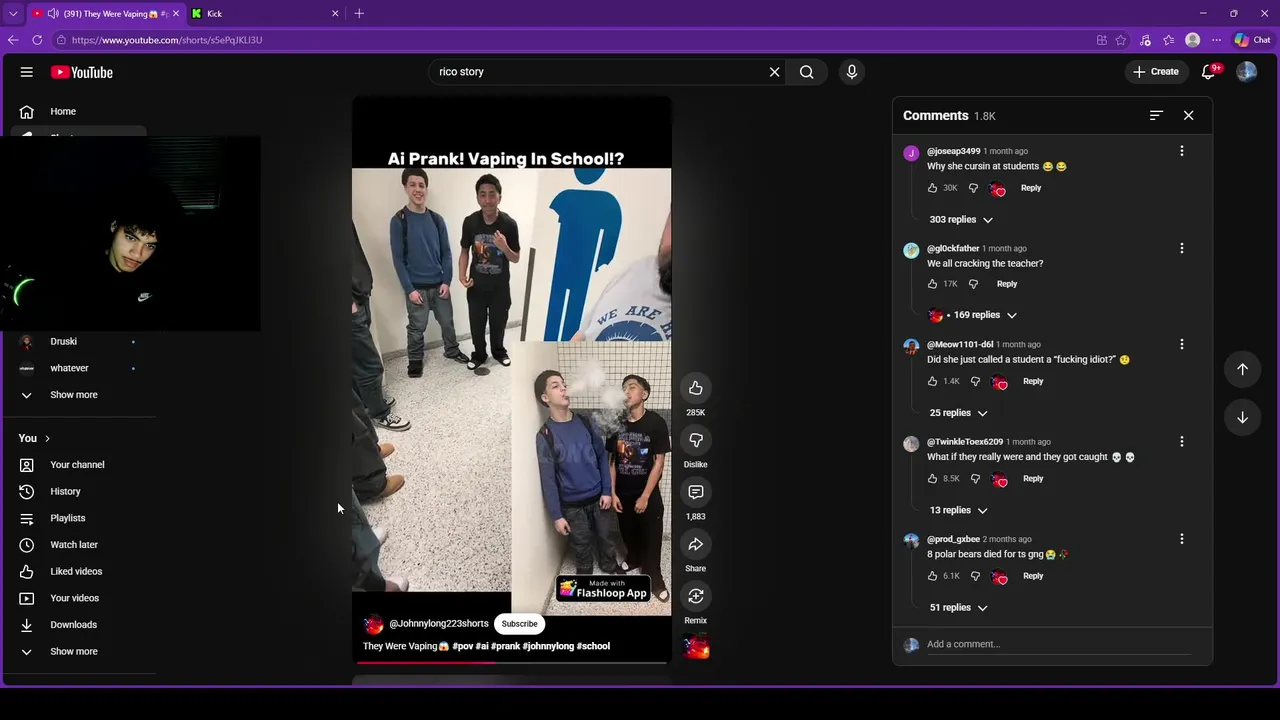Dislike the comment by @TwinkleToex6209
Viewport: 1280px width, 720px height.
[975, 479]
